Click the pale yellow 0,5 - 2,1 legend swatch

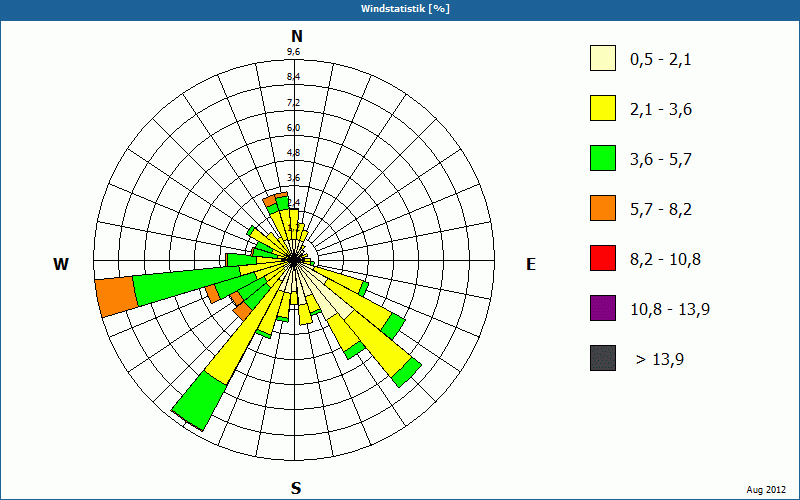[603, 58]
